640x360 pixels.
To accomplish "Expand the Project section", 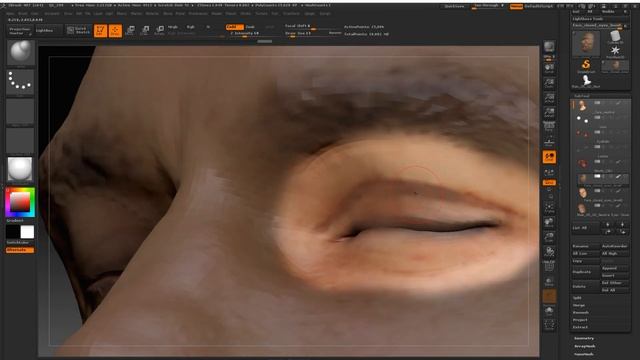I will tap(580, 320).
